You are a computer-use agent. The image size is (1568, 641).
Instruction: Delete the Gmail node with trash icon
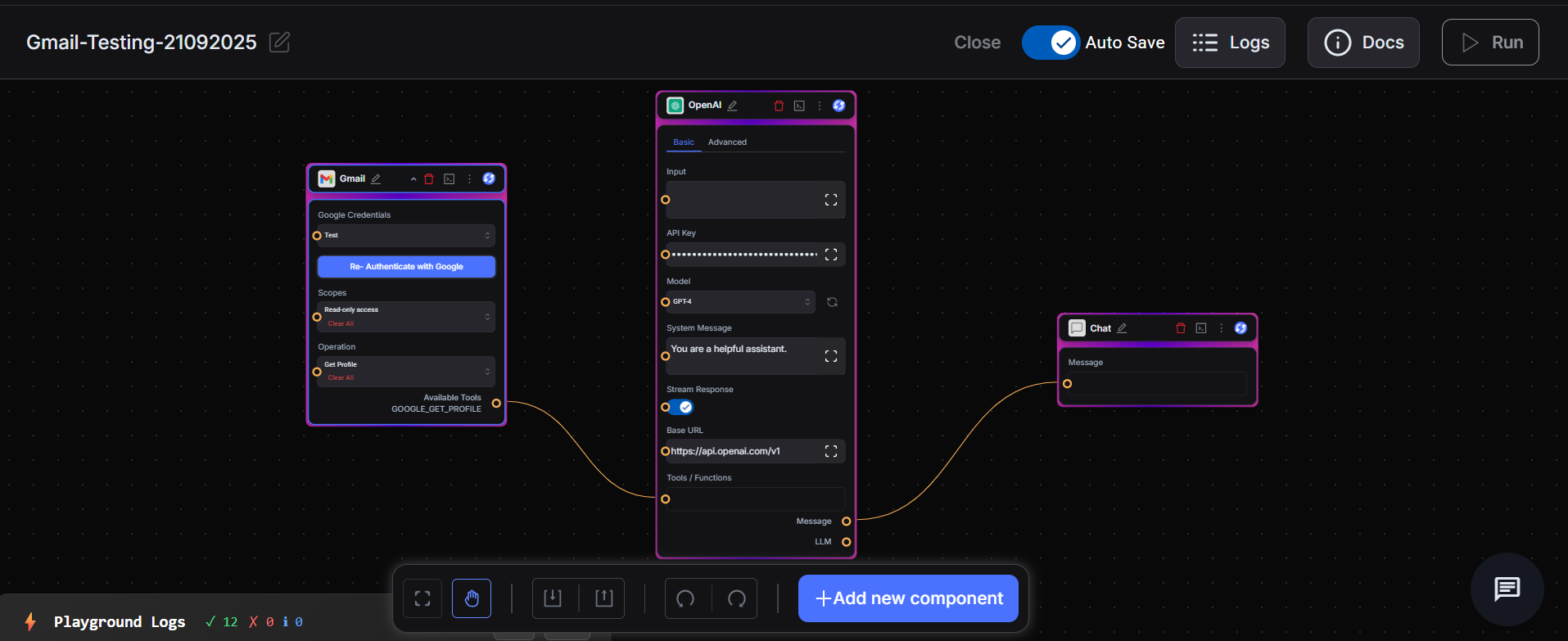point(429,179)
